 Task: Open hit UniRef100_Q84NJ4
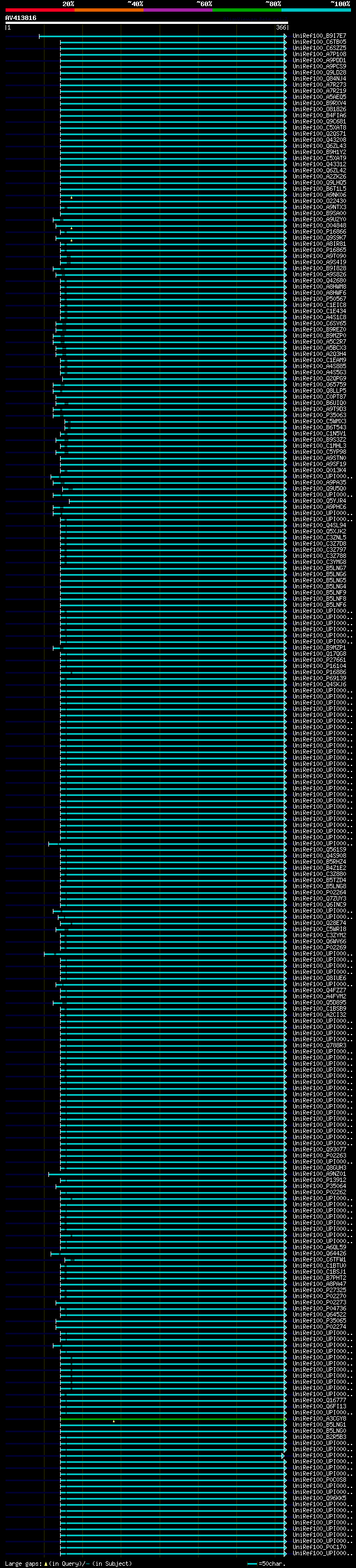point(319,79)
